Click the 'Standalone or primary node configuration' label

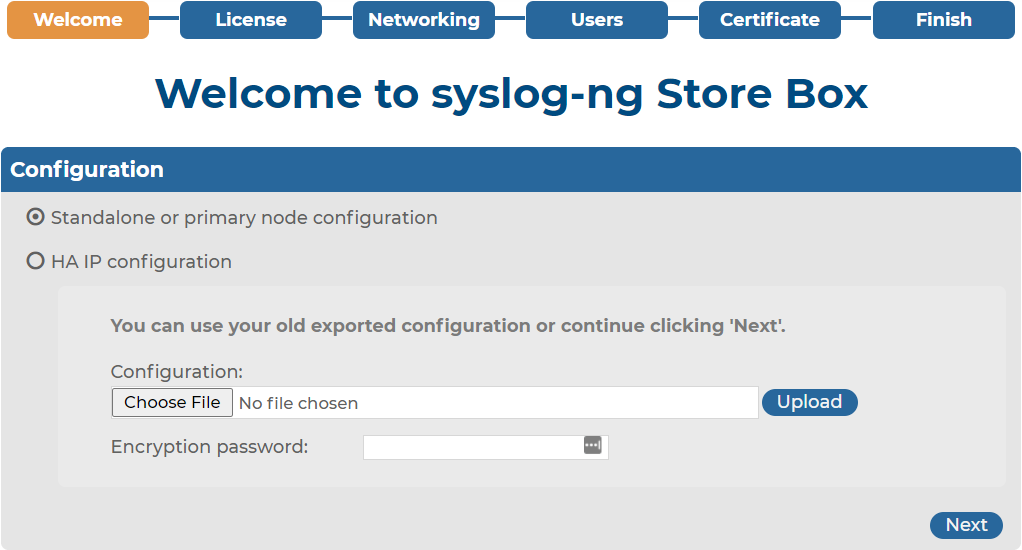pos(244,218)
